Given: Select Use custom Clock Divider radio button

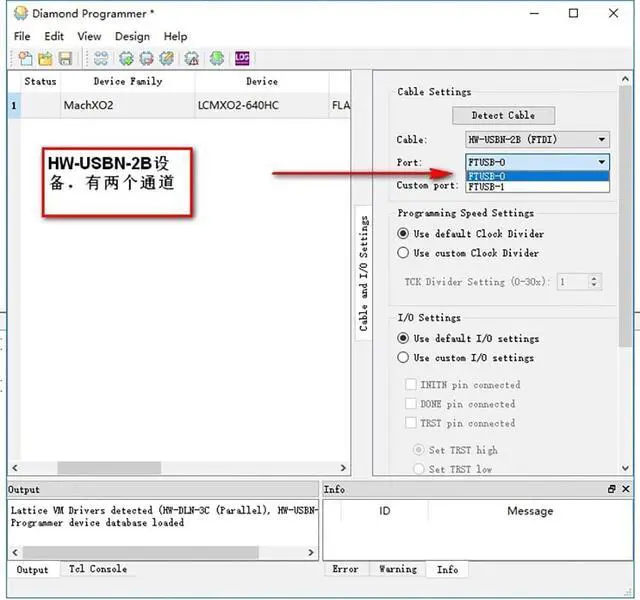Looking at the screenshot, I should [x=404, y=253].
